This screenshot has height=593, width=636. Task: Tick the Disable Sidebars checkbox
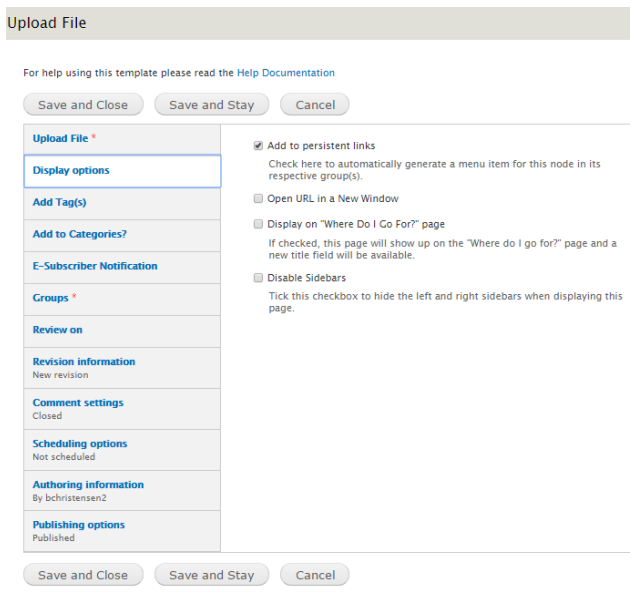[258, 278]
